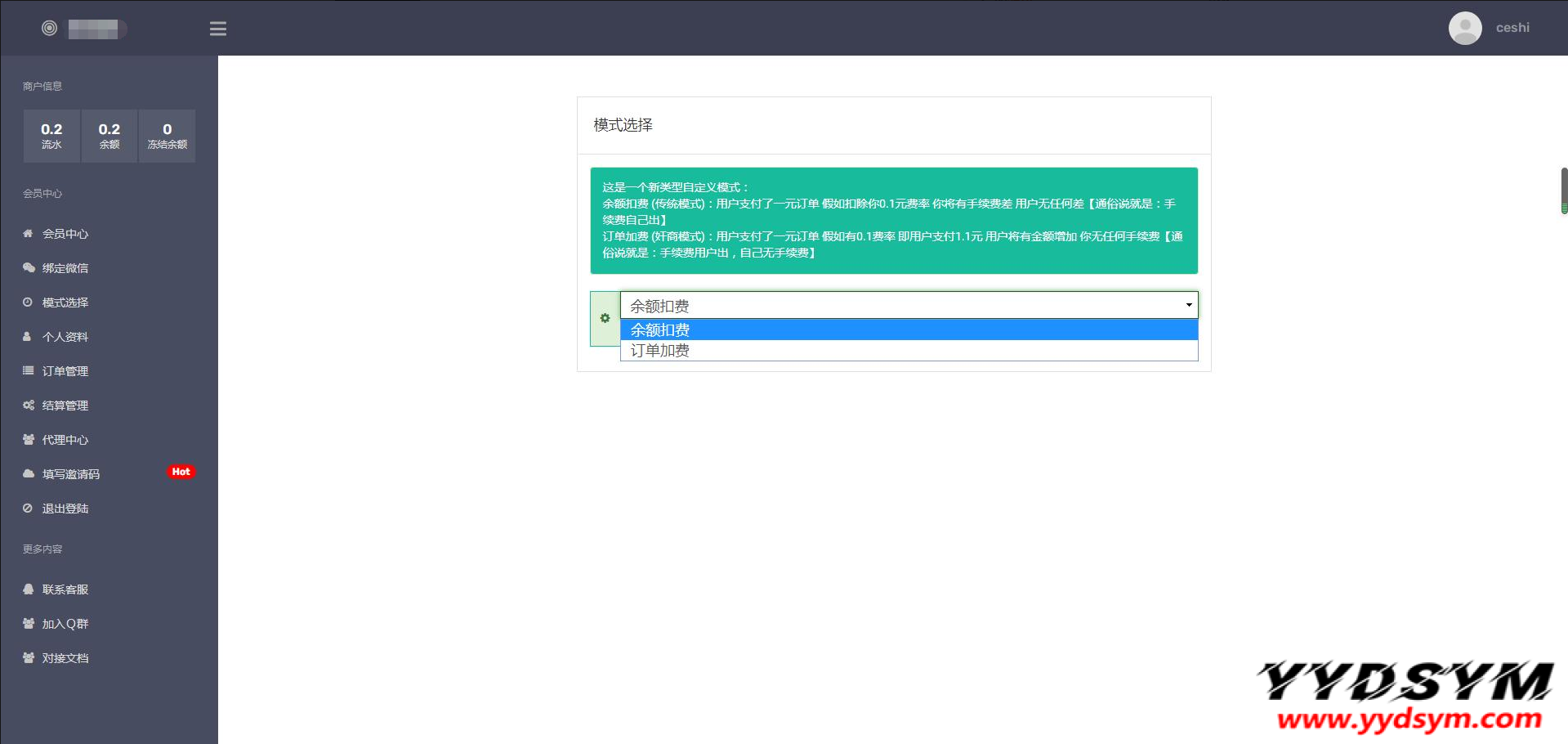Click the WeChat icon beside 绑定微信
1568x744 pixels.
(29, 268)
